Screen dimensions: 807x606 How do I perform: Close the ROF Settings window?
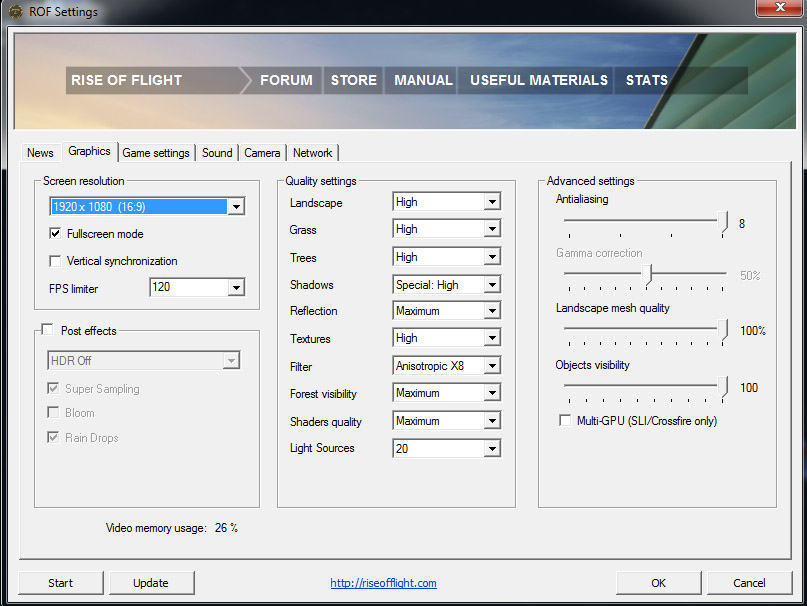click(780, 8)
